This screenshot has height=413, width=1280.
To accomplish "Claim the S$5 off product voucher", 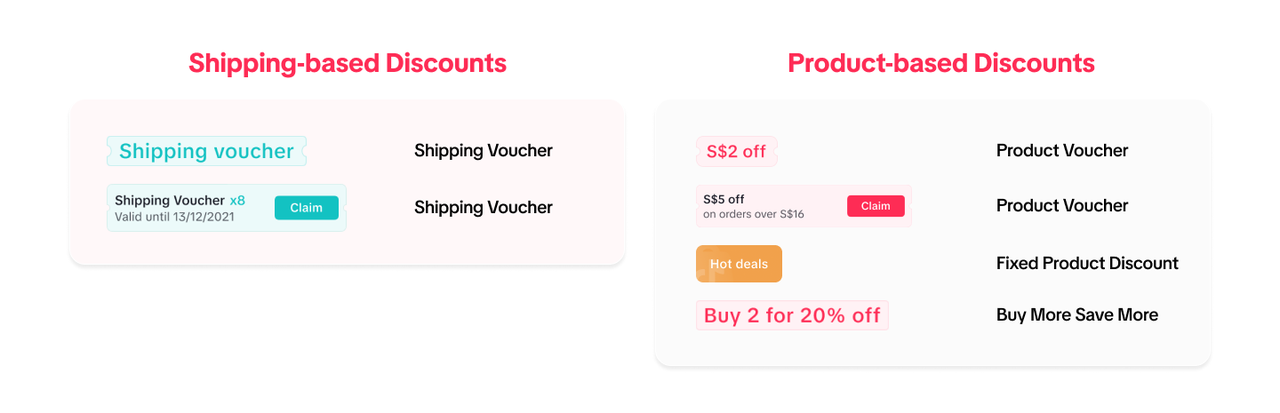I will (875, 206).
